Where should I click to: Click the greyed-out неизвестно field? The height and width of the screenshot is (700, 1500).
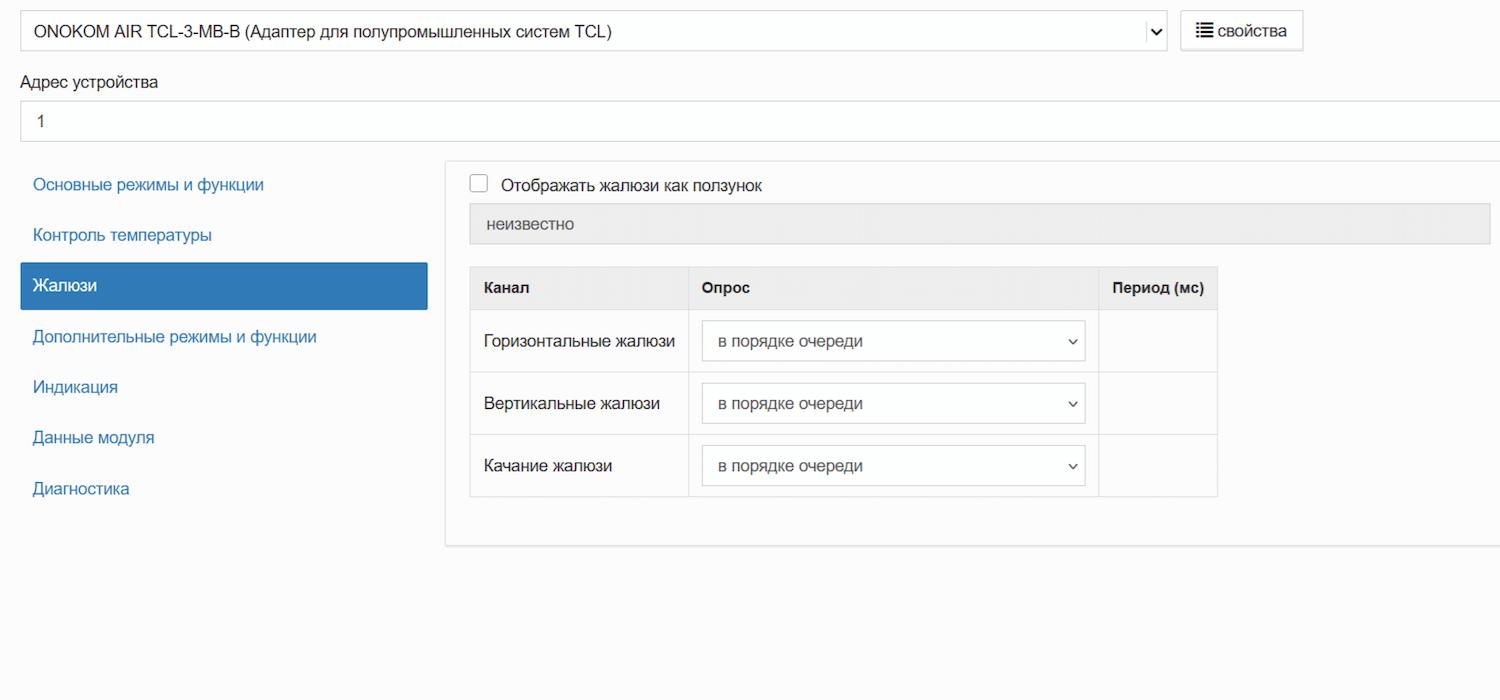[x=979, y=224]
